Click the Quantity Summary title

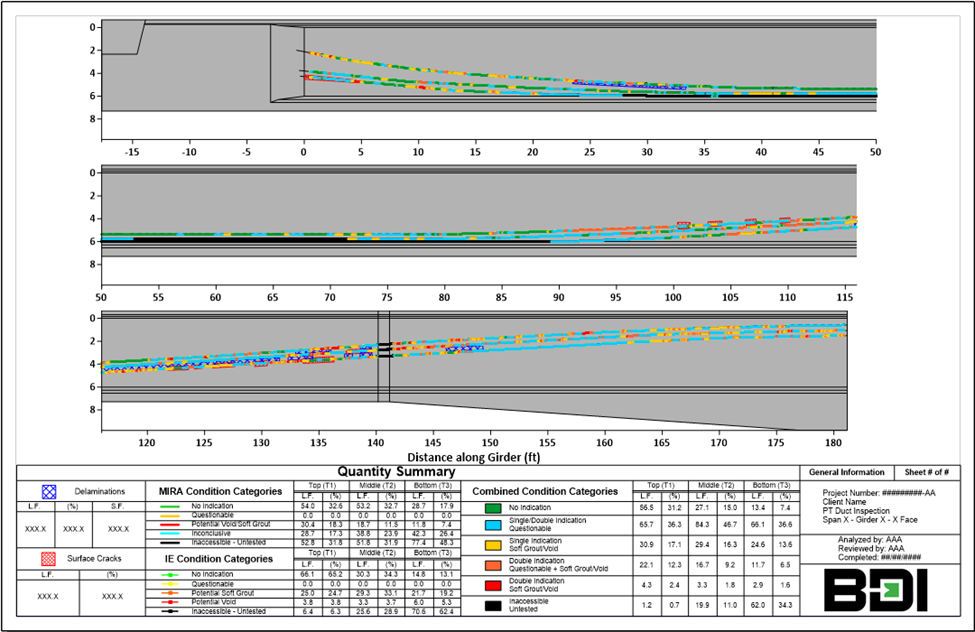[396, 472]
